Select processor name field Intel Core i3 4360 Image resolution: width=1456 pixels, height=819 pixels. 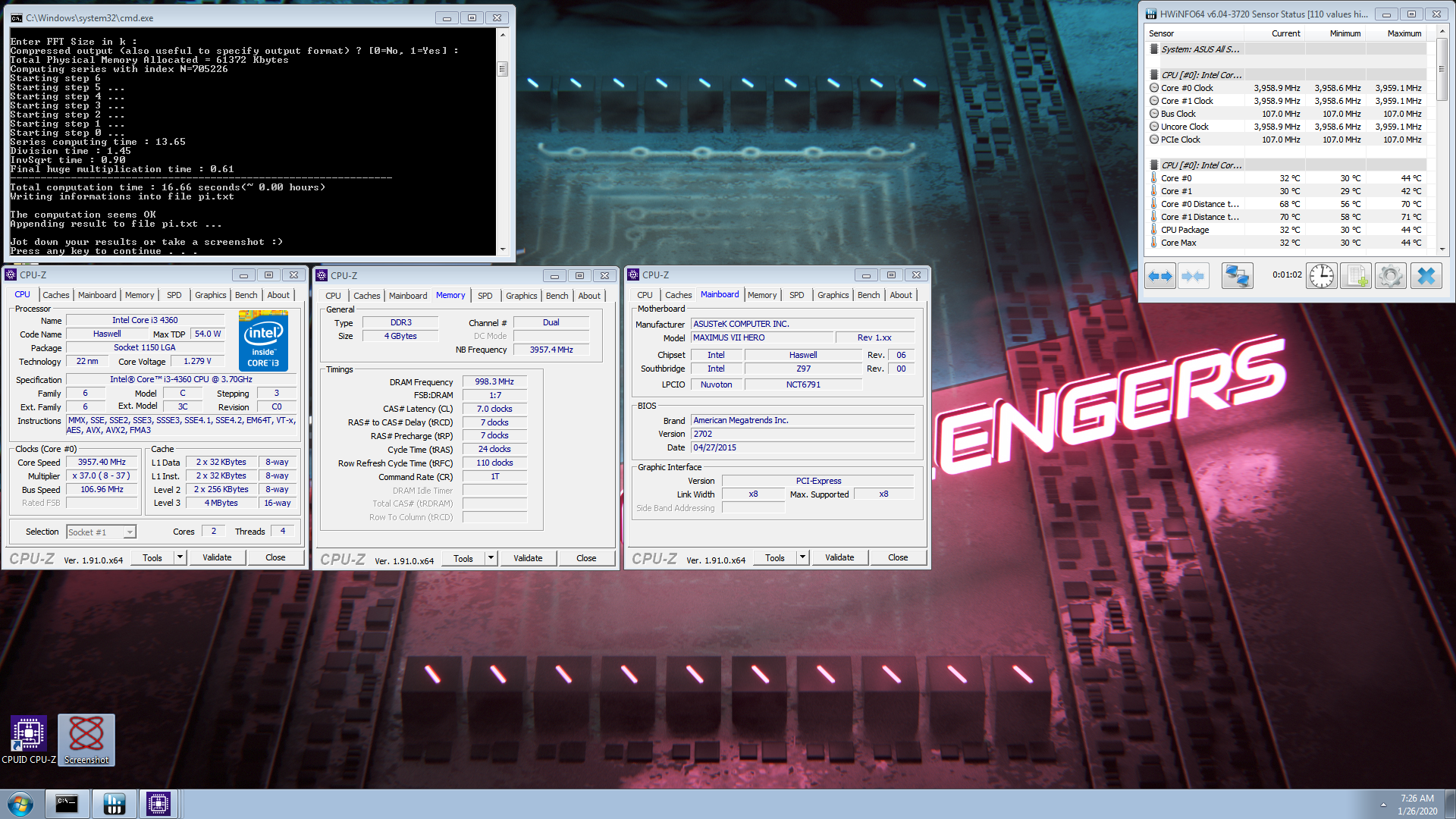click(145, 320)
